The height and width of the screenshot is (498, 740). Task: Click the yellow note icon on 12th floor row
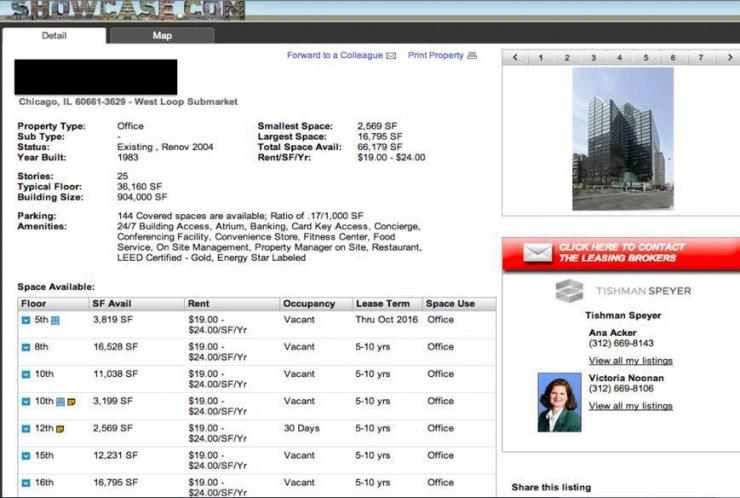[60, 428]
